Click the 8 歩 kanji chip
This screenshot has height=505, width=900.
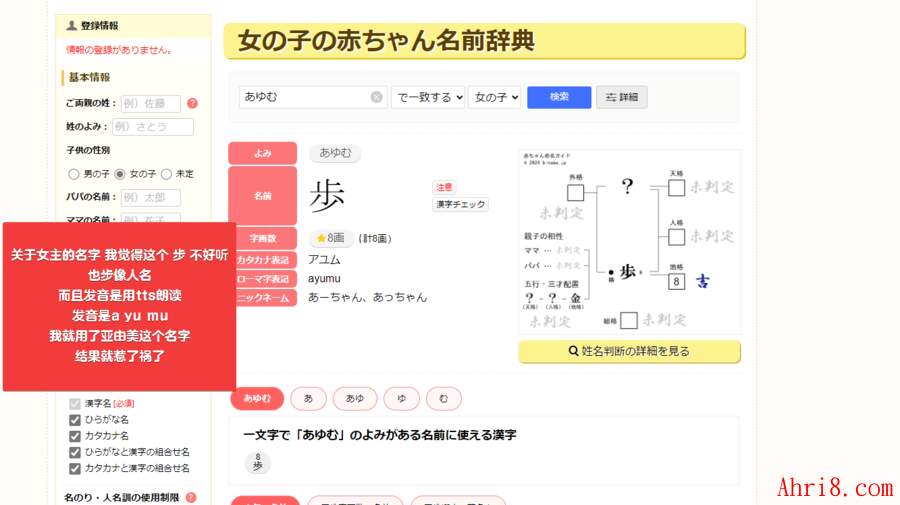pos(257,462)
